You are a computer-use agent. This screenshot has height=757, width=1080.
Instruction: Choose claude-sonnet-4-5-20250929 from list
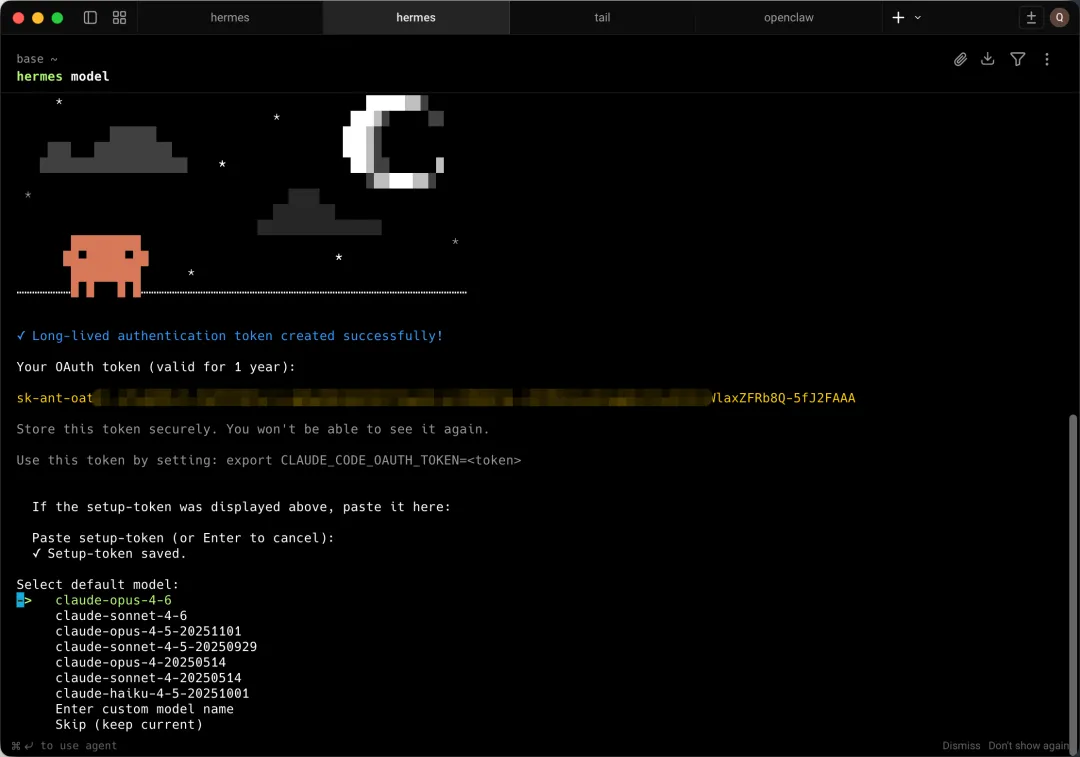[x=156, y=647]
